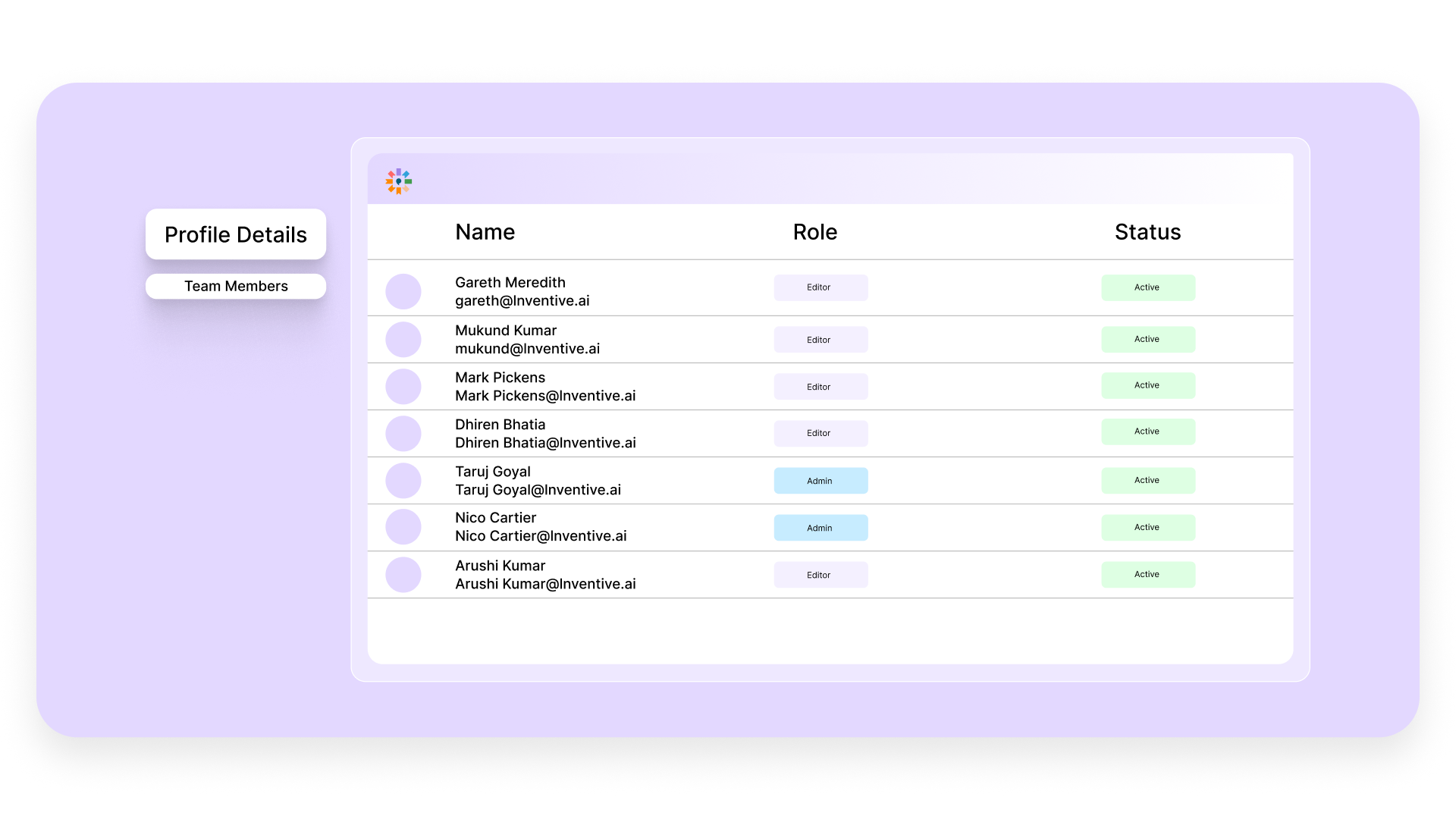The height and width of the screenshot is (819, 1456).
Task: Open Dhiren Bhatia's Editor role selector
Action: point(821,433)
